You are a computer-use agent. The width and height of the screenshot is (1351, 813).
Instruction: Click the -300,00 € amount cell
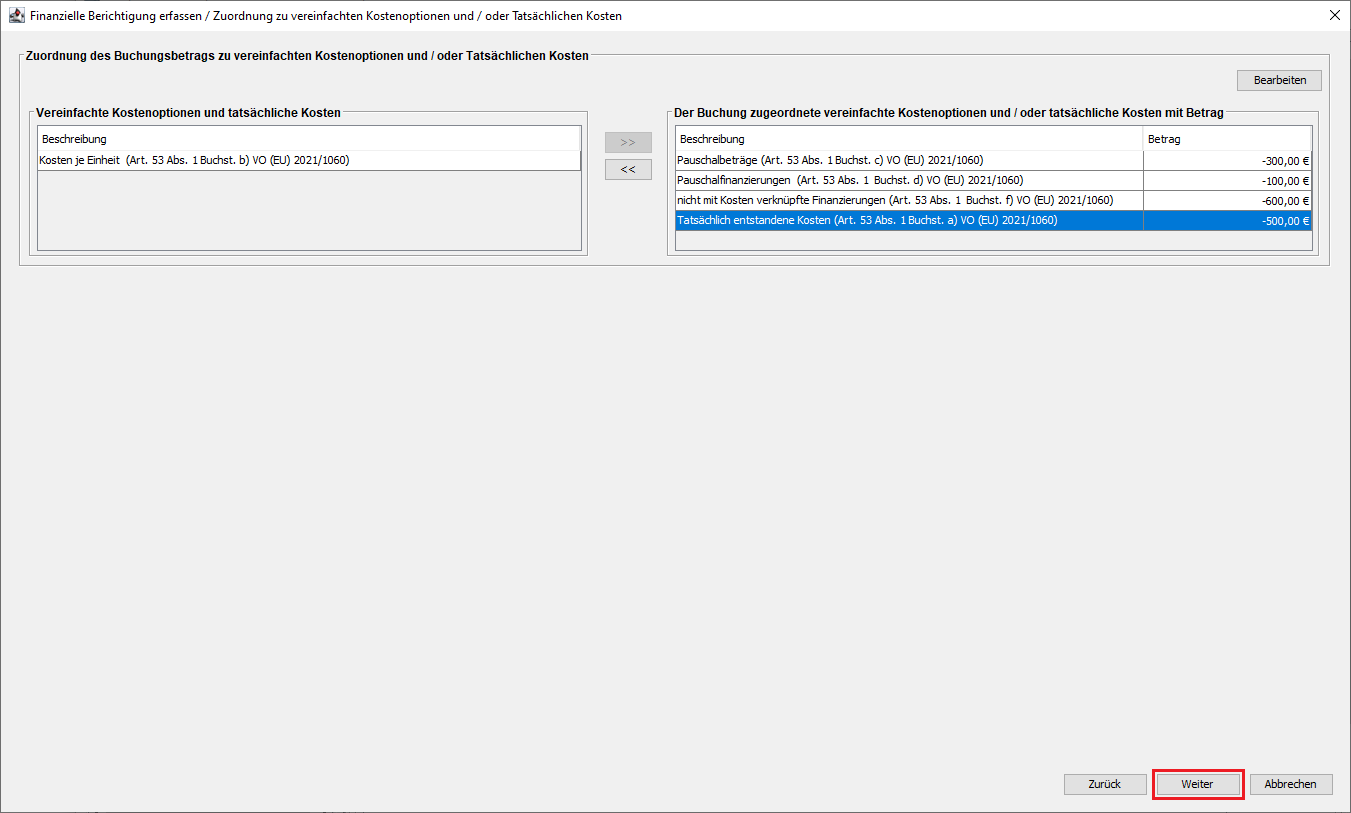tap(1227, 161)
